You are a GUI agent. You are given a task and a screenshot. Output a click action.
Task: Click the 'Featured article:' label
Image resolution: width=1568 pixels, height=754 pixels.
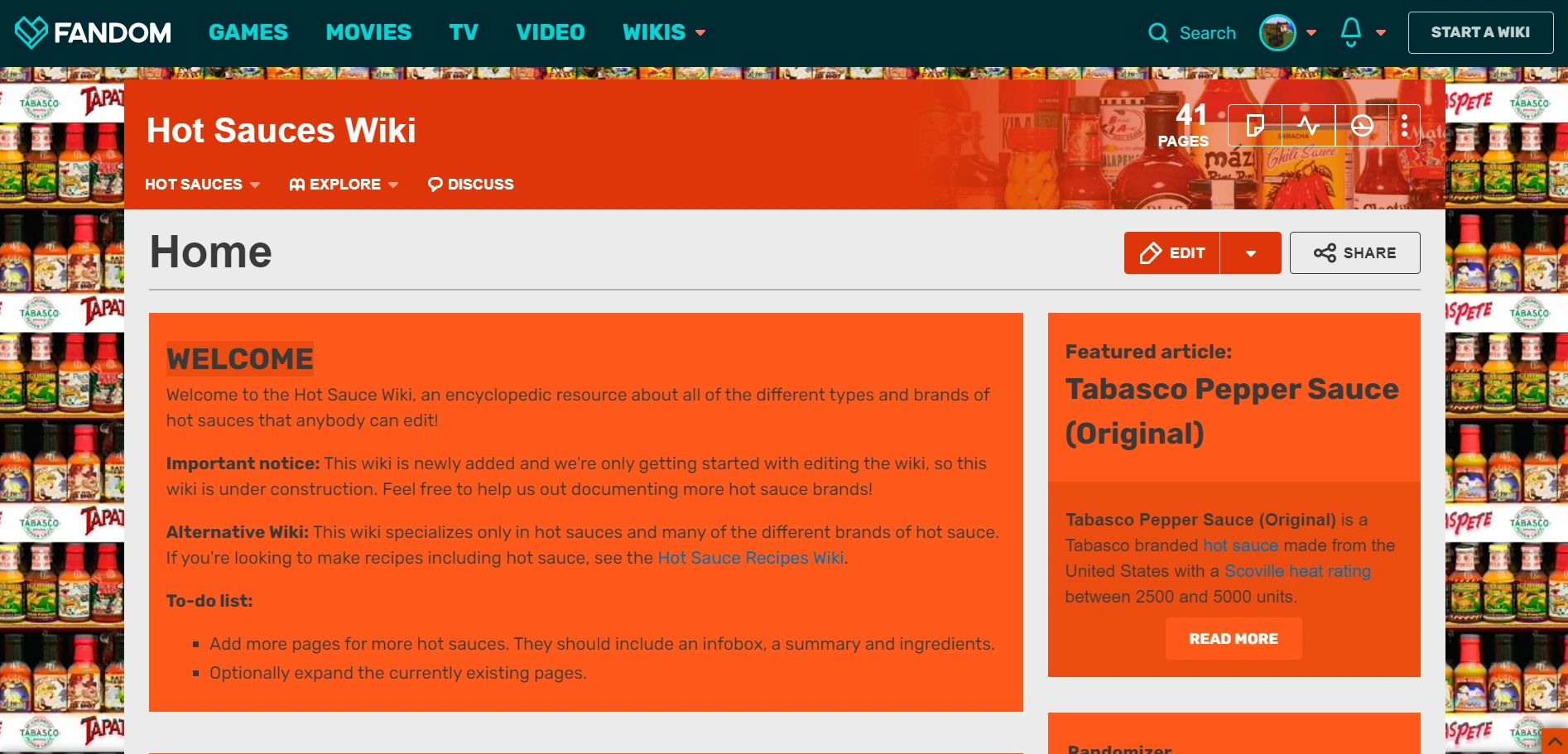[1148, 352]
